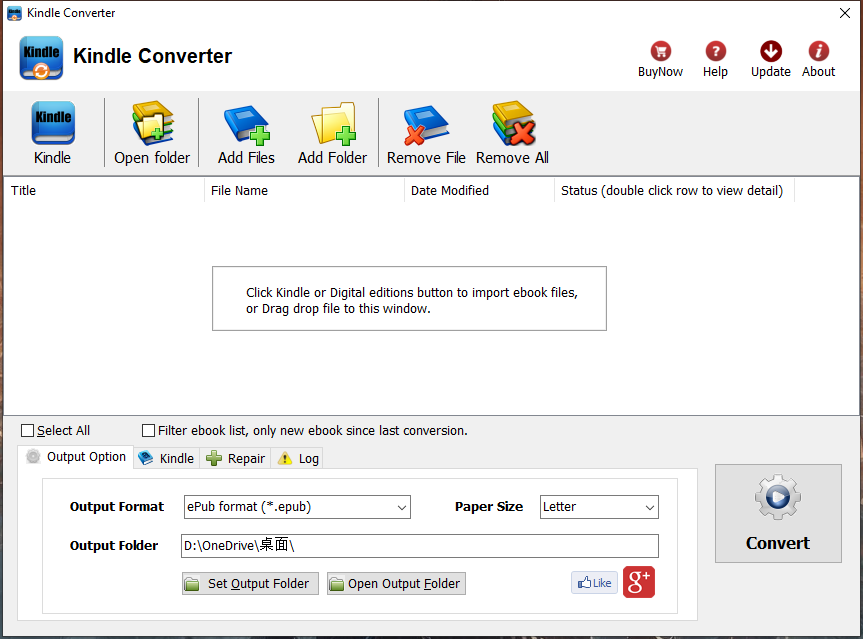
Task: Sort by the Title column header
Action: (x=104, y=190)
